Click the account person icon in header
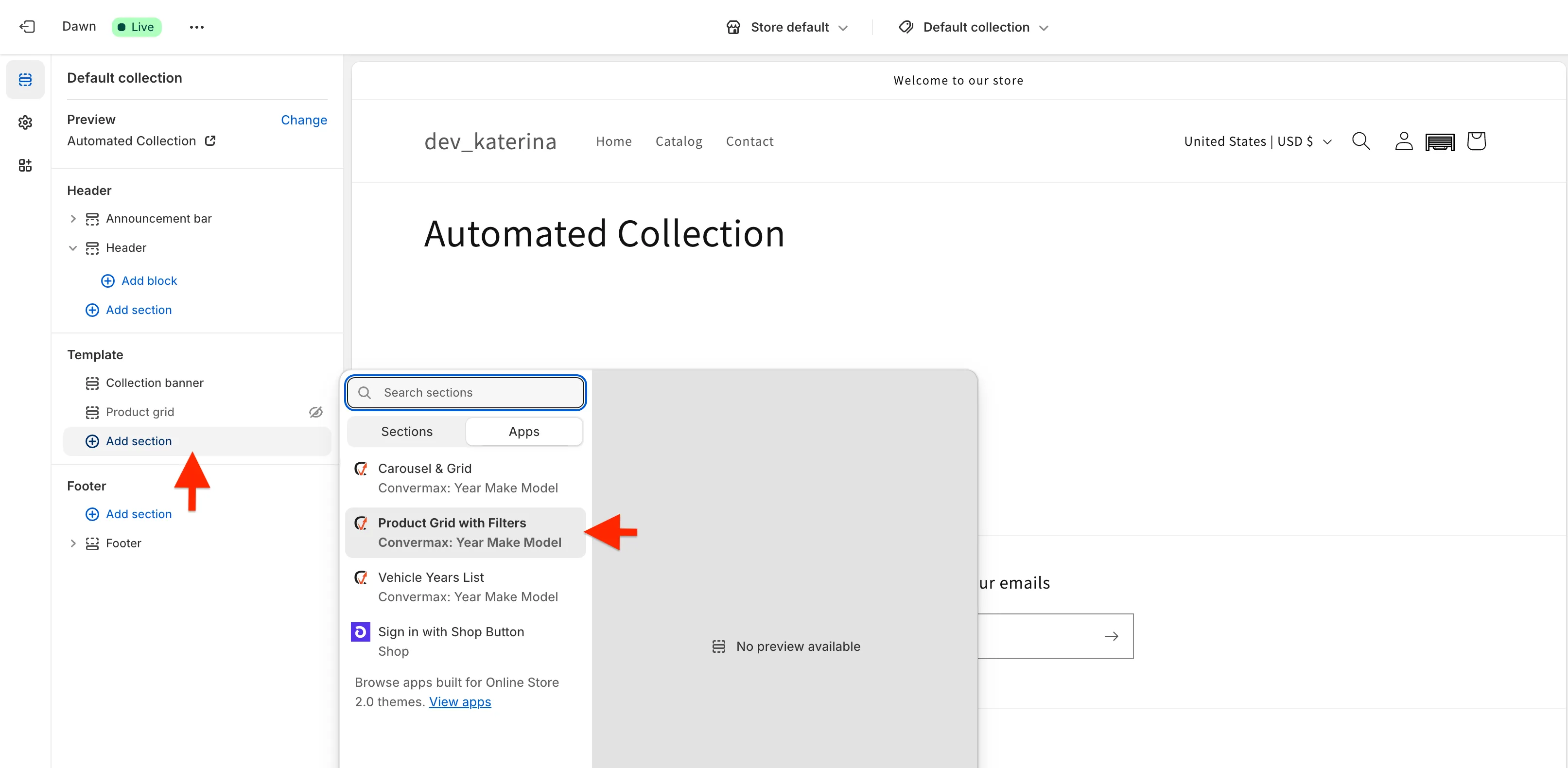This screenshot has width=1568, height=768. 1403,141
